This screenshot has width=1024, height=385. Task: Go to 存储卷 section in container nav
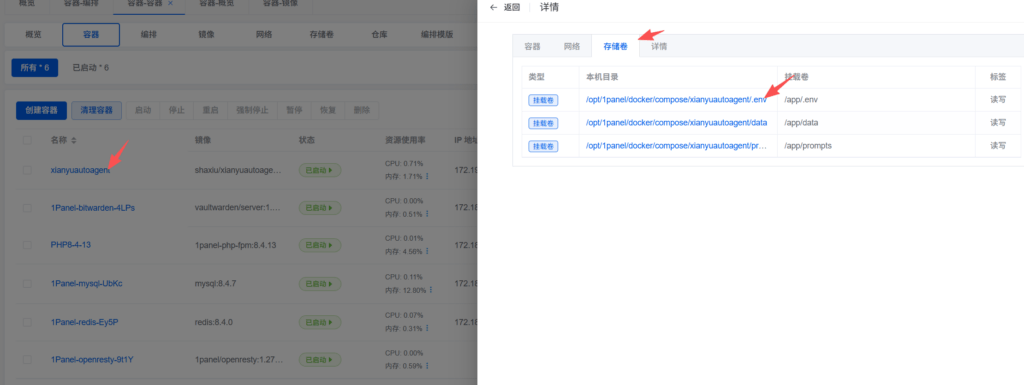pyautogui.click(x=321, y=35)
